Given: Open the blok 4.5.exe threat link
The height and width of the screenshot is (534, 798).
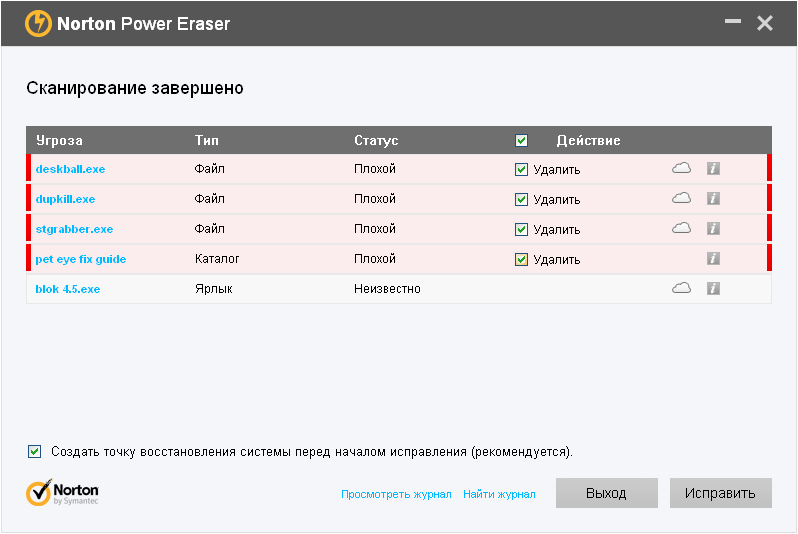Looking at the screenshot, I should pos(68,289).
